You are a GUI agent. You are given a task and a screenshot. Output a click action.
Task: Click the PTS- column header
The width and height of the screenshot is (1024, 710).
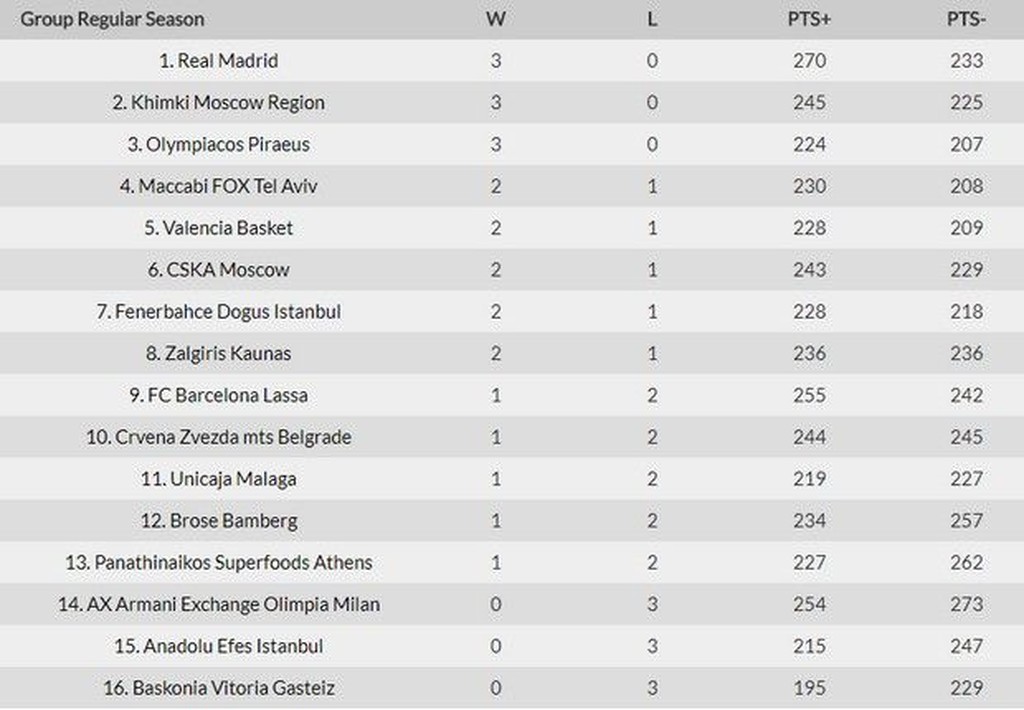(x=966, y=19)
